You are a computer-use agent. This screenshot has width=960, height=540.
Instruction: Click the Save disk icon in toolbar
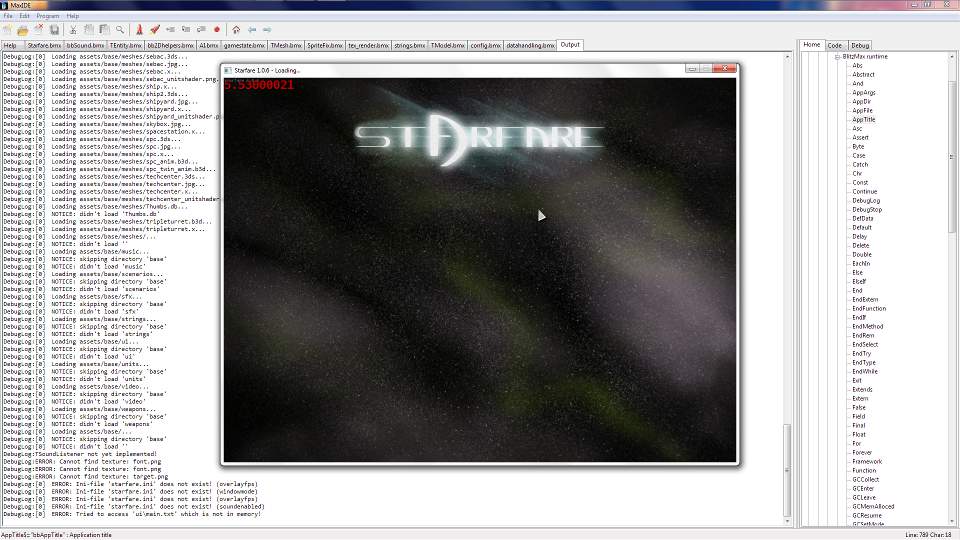point(55,30)
